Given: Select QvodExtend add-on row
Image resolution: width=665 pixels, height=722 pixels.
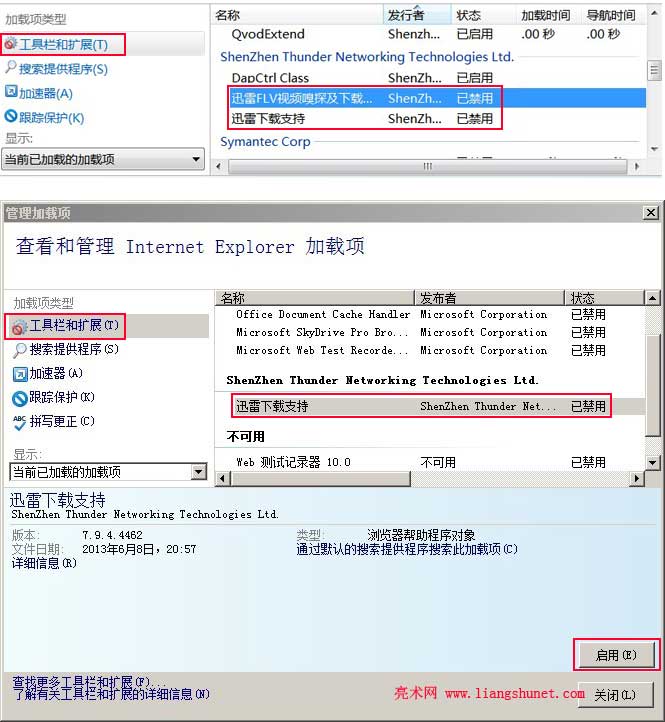Looking at the screenshot, I should (428, 34).
